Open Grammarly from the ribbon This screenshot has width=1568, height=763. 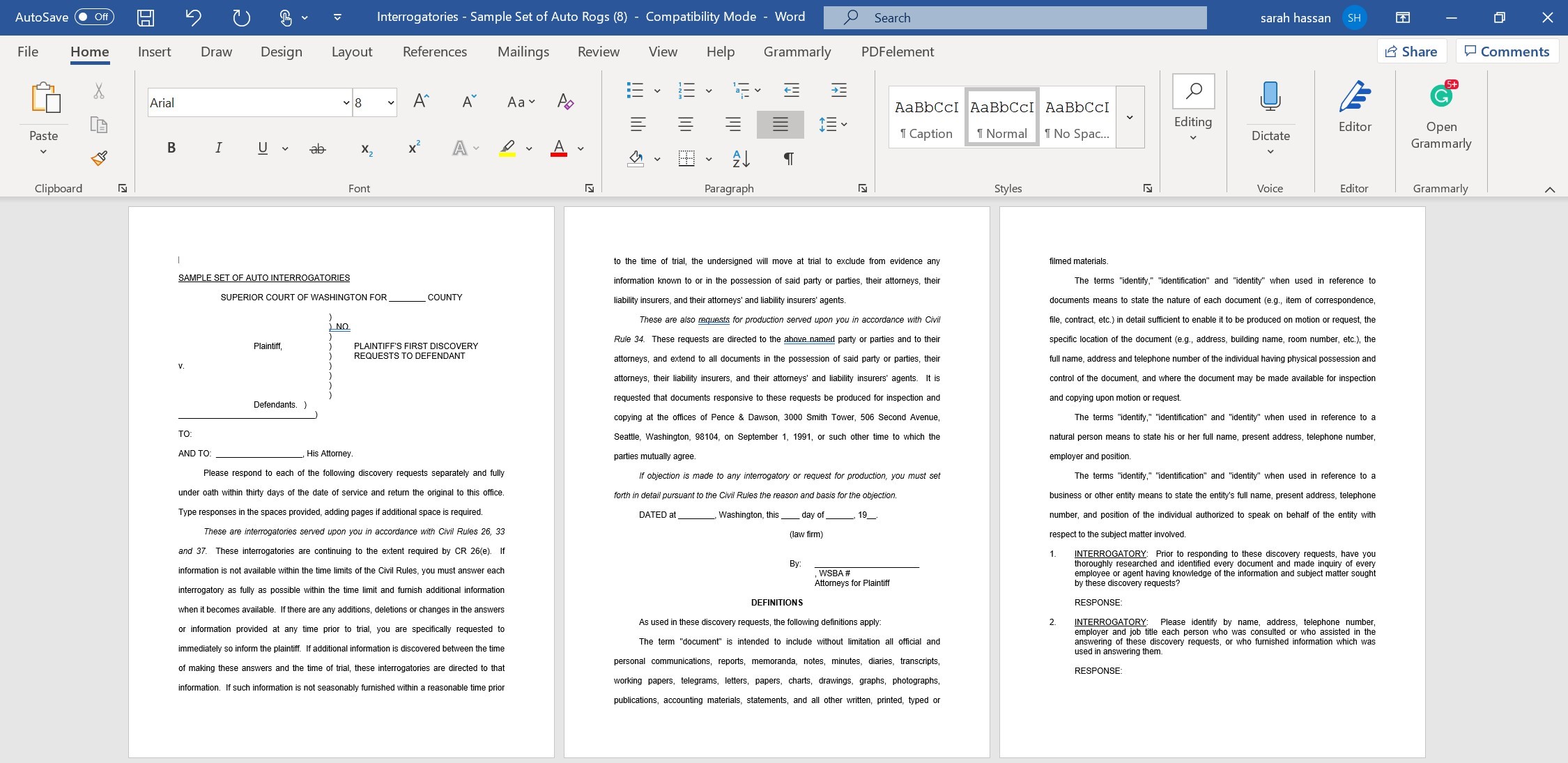[1441, 115]
